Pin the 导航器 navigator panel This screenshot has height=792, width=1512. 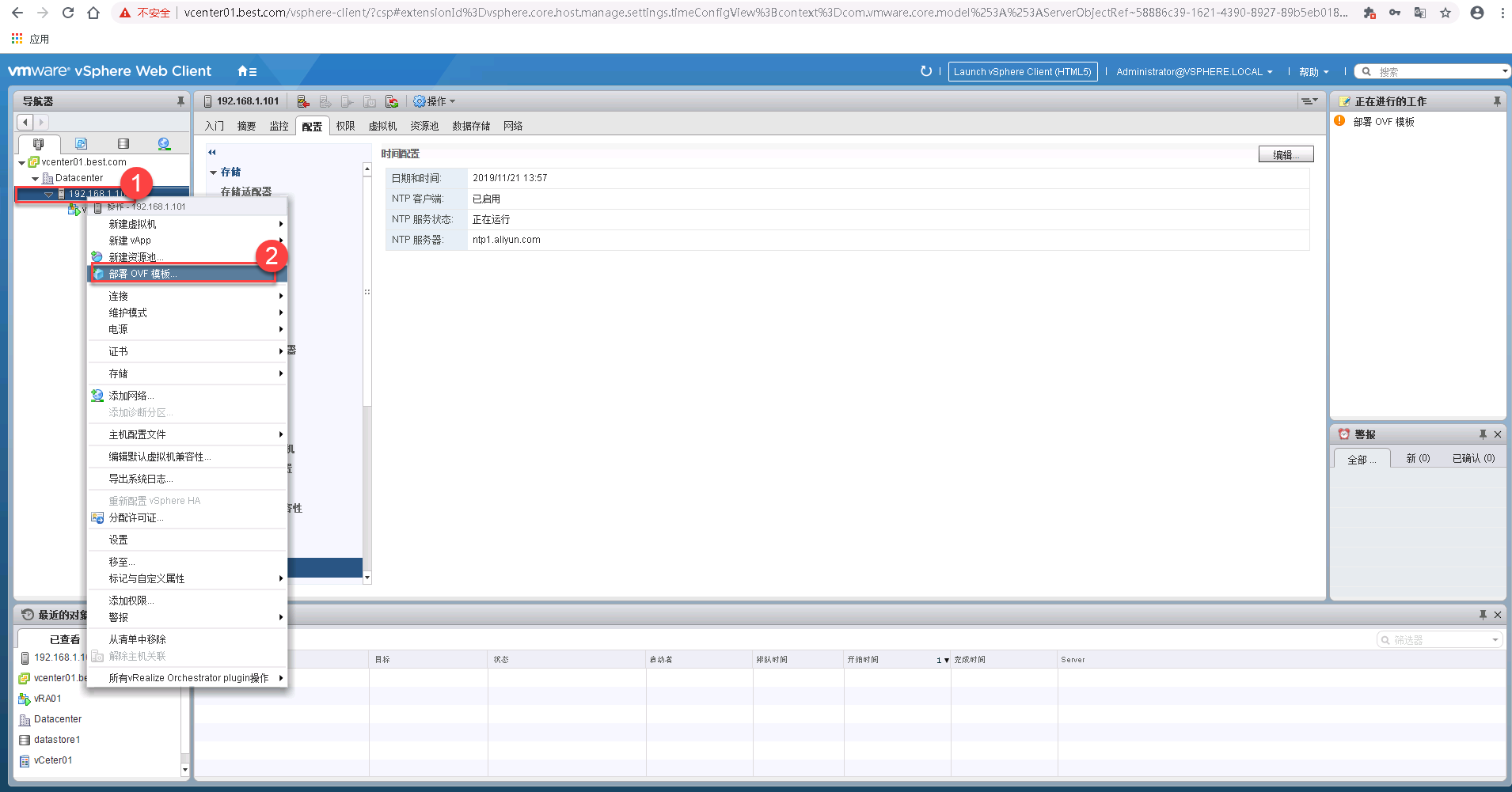(180, 101)
